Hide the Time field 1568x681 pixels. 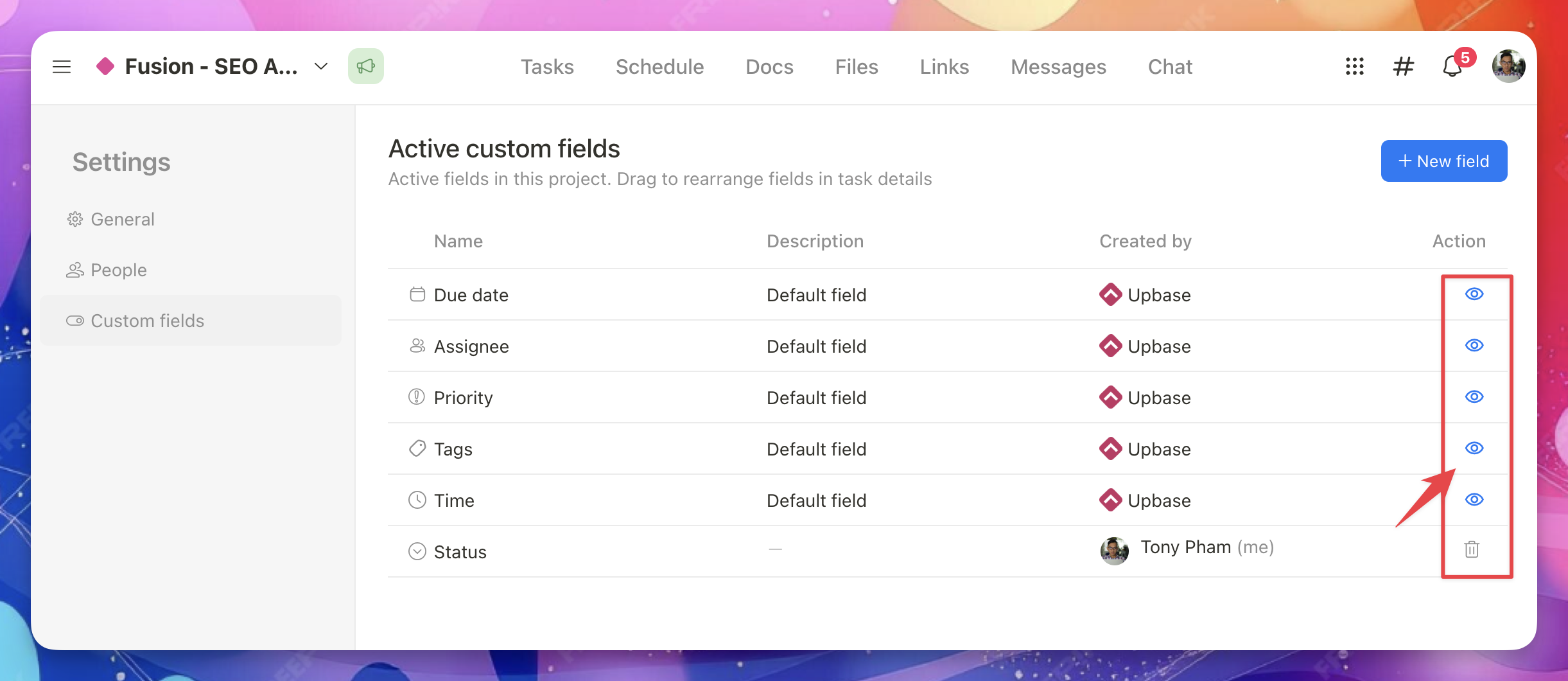[1474, 500]
